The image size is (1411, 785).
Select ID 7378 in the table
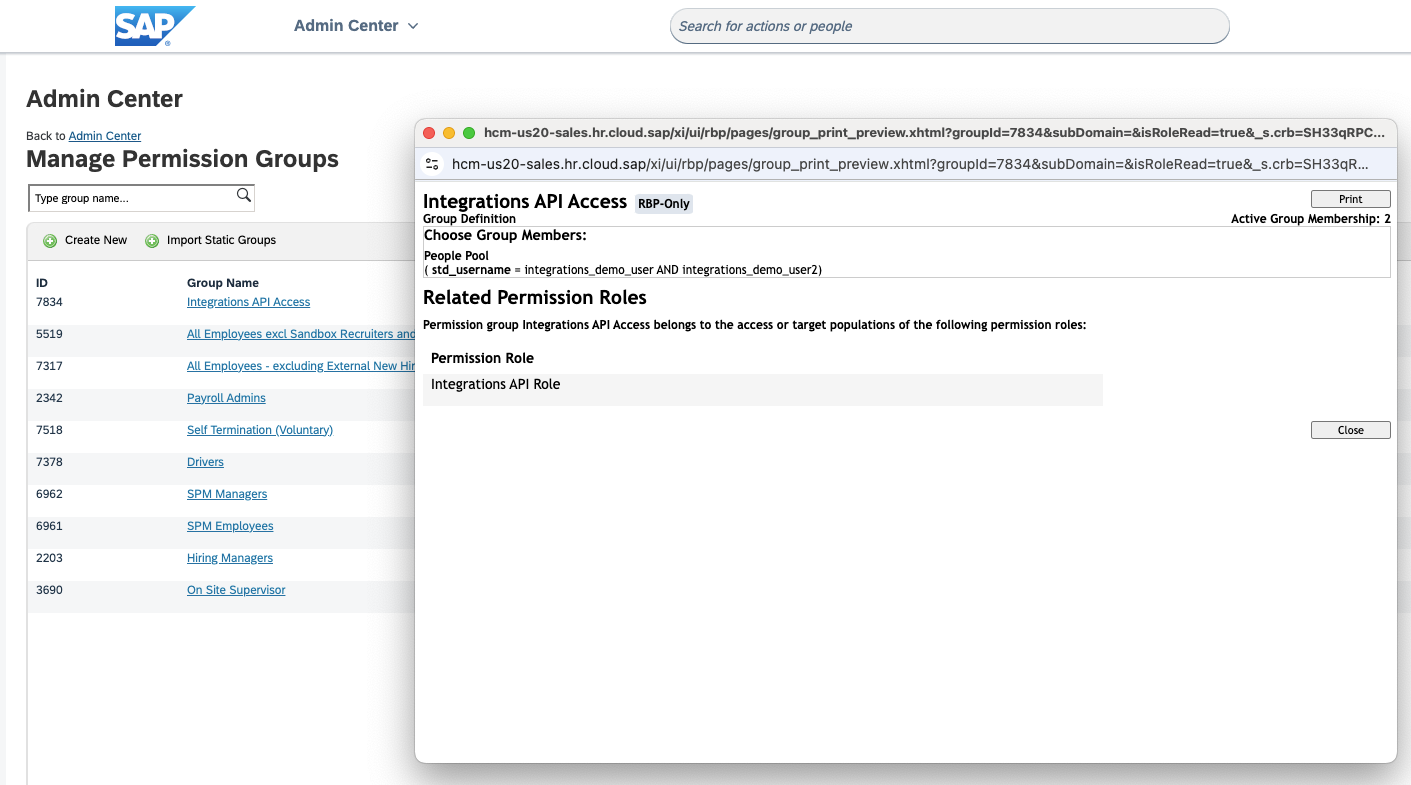click(x=49, y=462)
